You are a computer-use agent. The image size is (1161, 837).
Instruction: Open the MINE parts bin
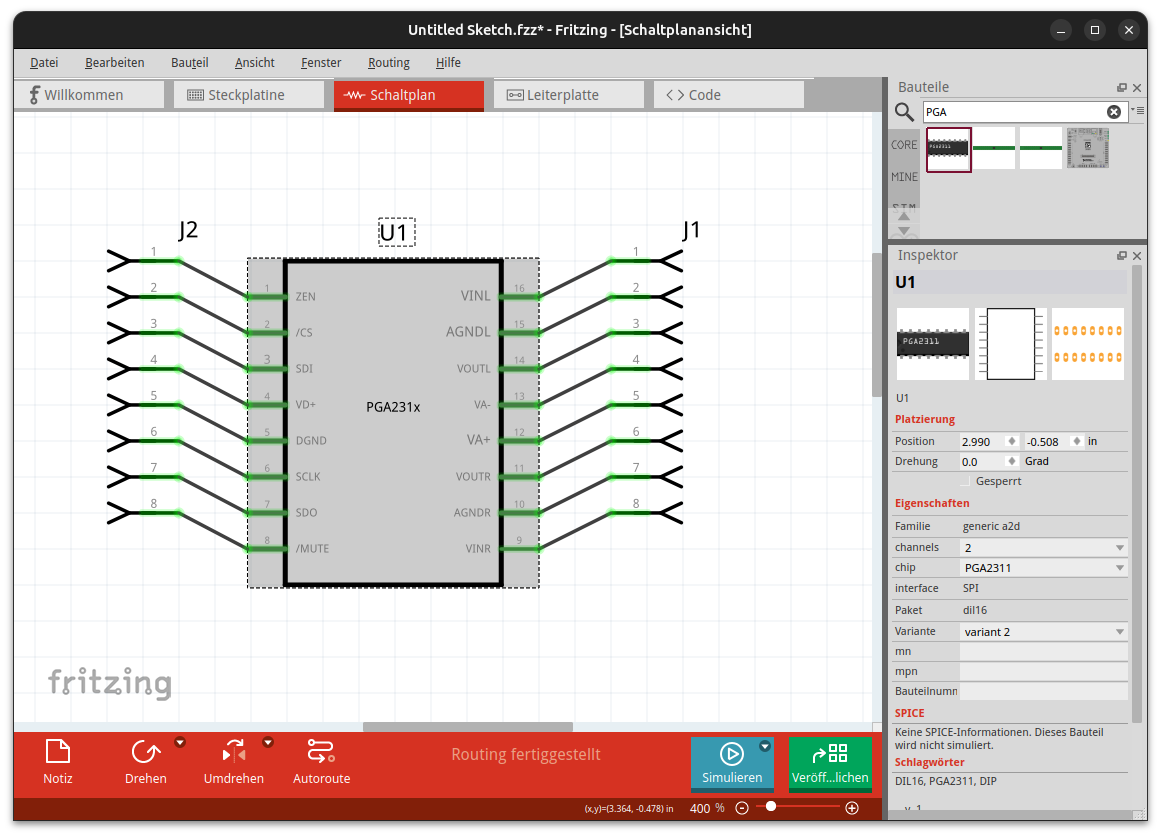(904, 177)
